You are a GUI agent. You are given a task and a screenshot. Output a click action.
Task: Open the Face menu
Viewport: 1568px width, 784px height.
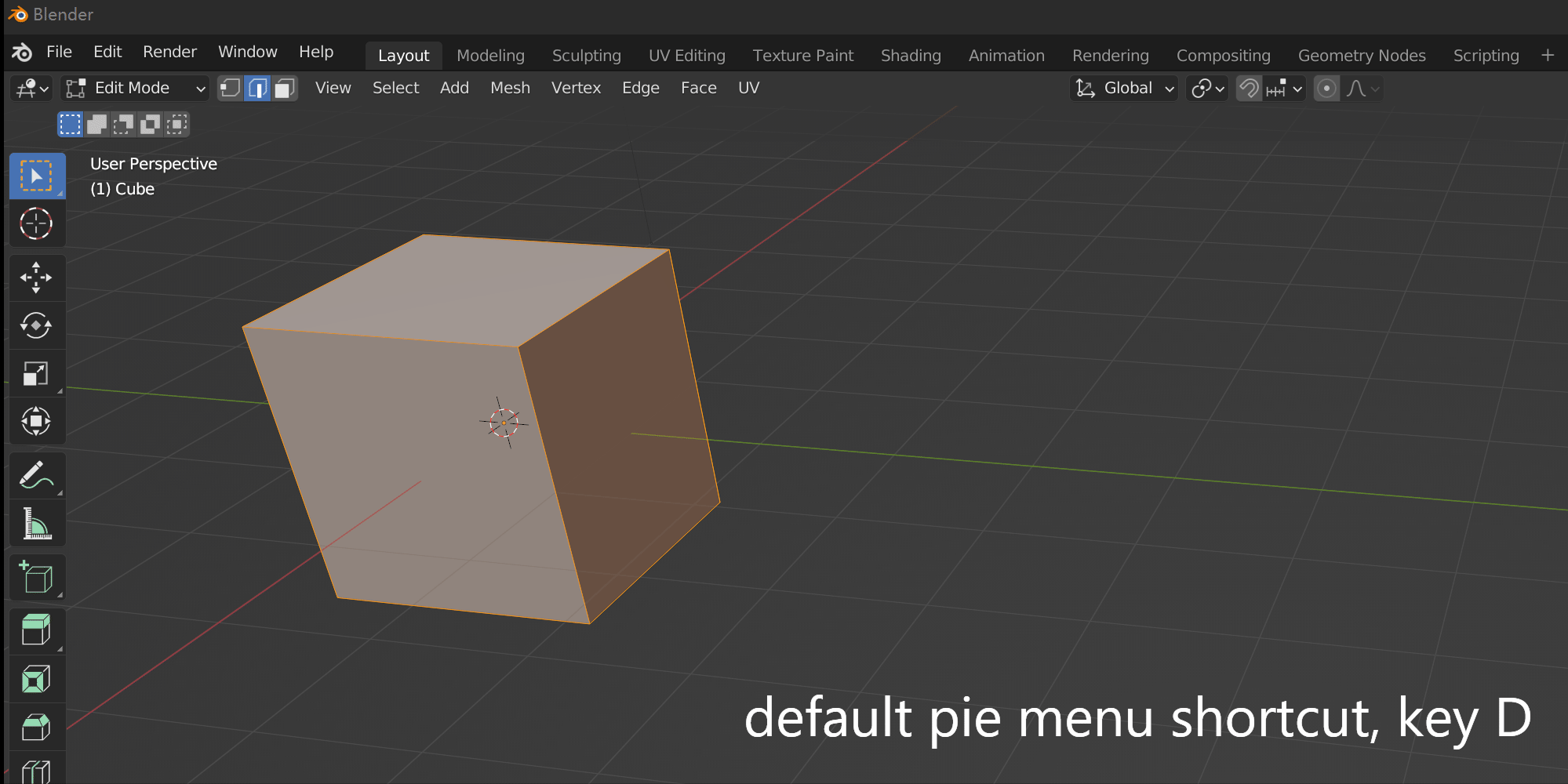tap(698, 88)
